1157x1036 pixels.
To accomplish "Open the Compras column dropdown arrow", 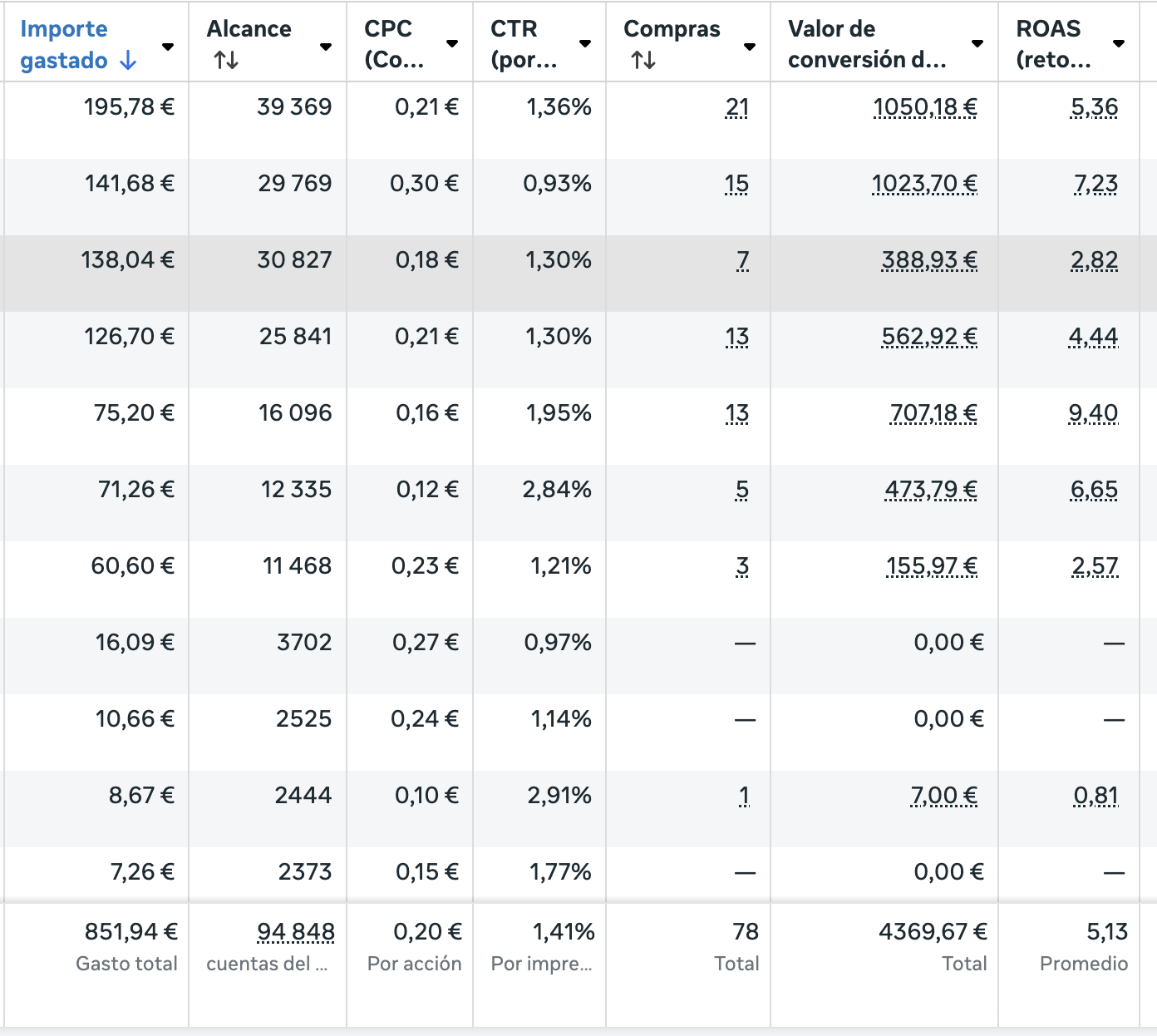I will point(750,47).
